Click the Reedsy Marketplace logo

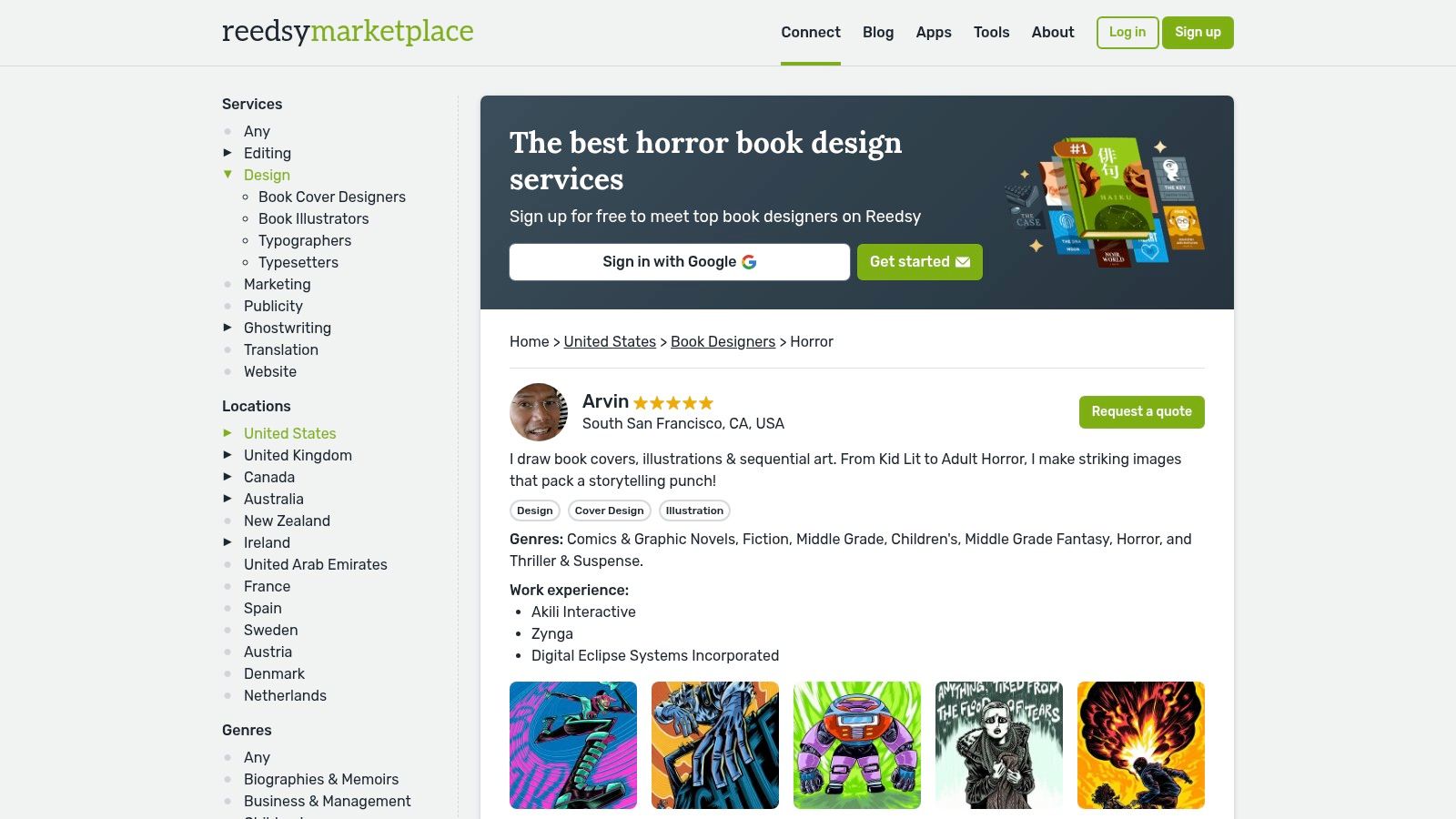coord(347,31)
